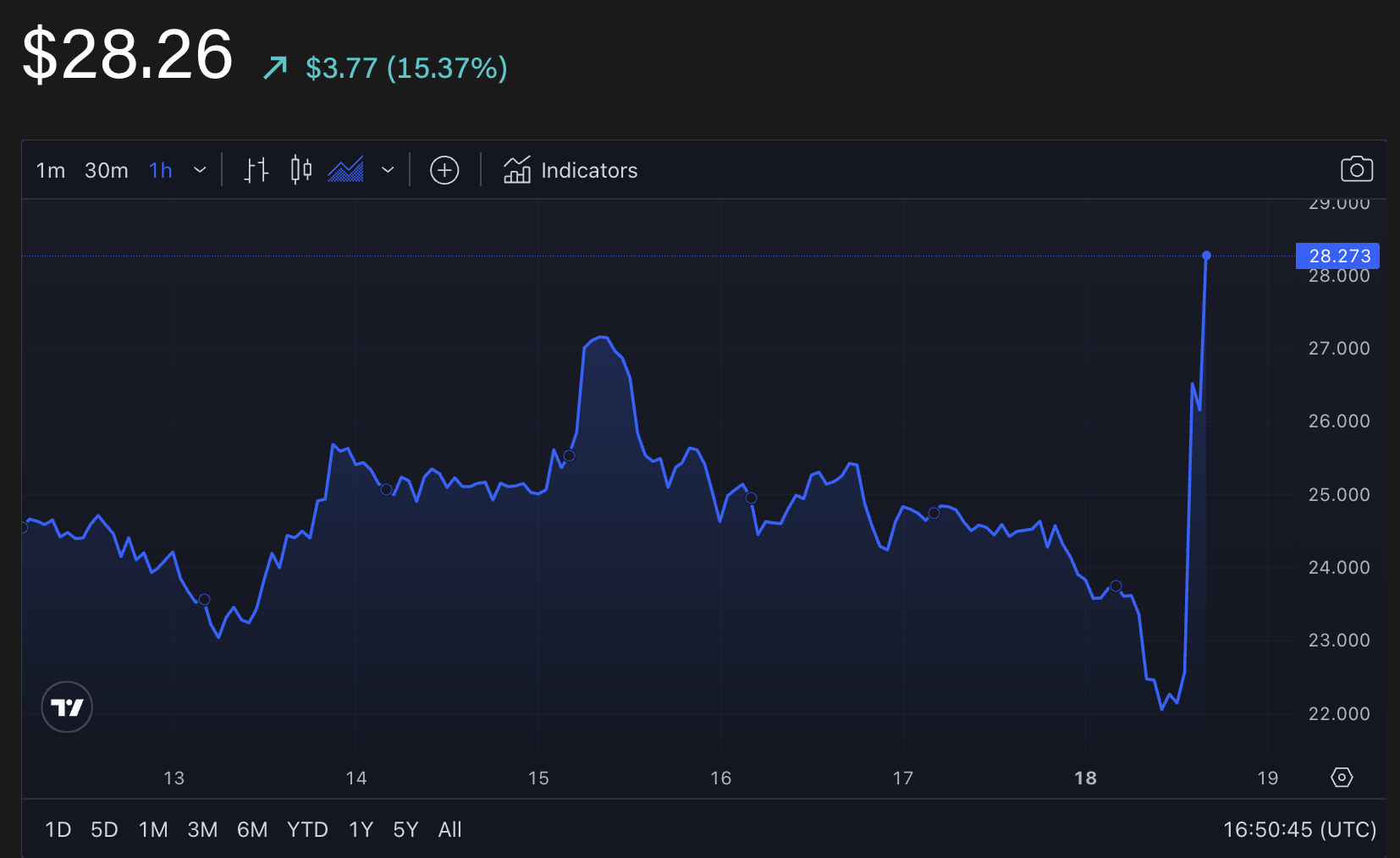The height and width of the screenshot is (858, 1400).
Task: Switch to the 5D date range
Action: 104,829
